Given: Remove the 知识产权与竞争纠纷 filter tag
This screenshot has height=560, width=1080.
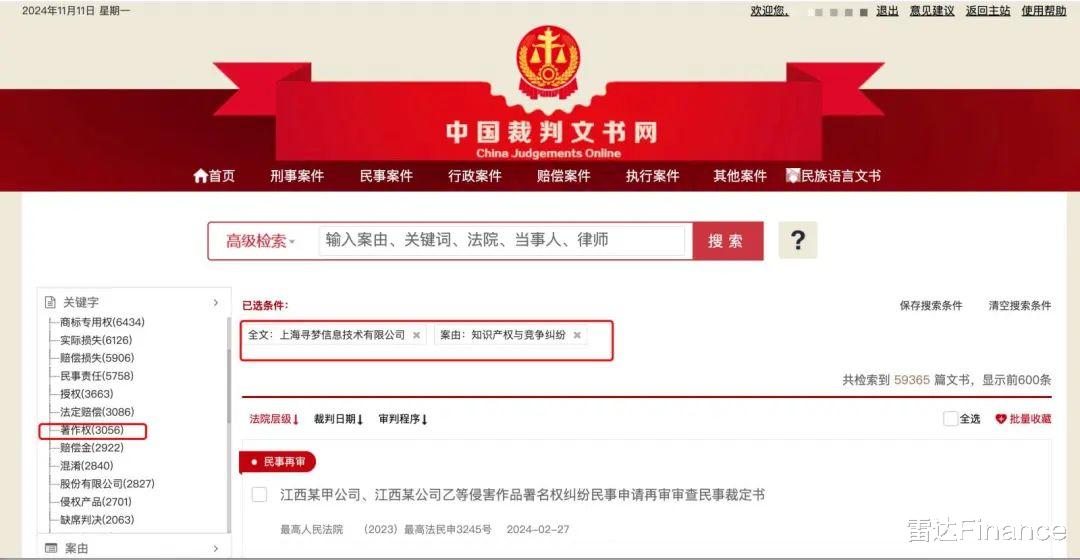Looking at the screenshot, I should (577, 335).
